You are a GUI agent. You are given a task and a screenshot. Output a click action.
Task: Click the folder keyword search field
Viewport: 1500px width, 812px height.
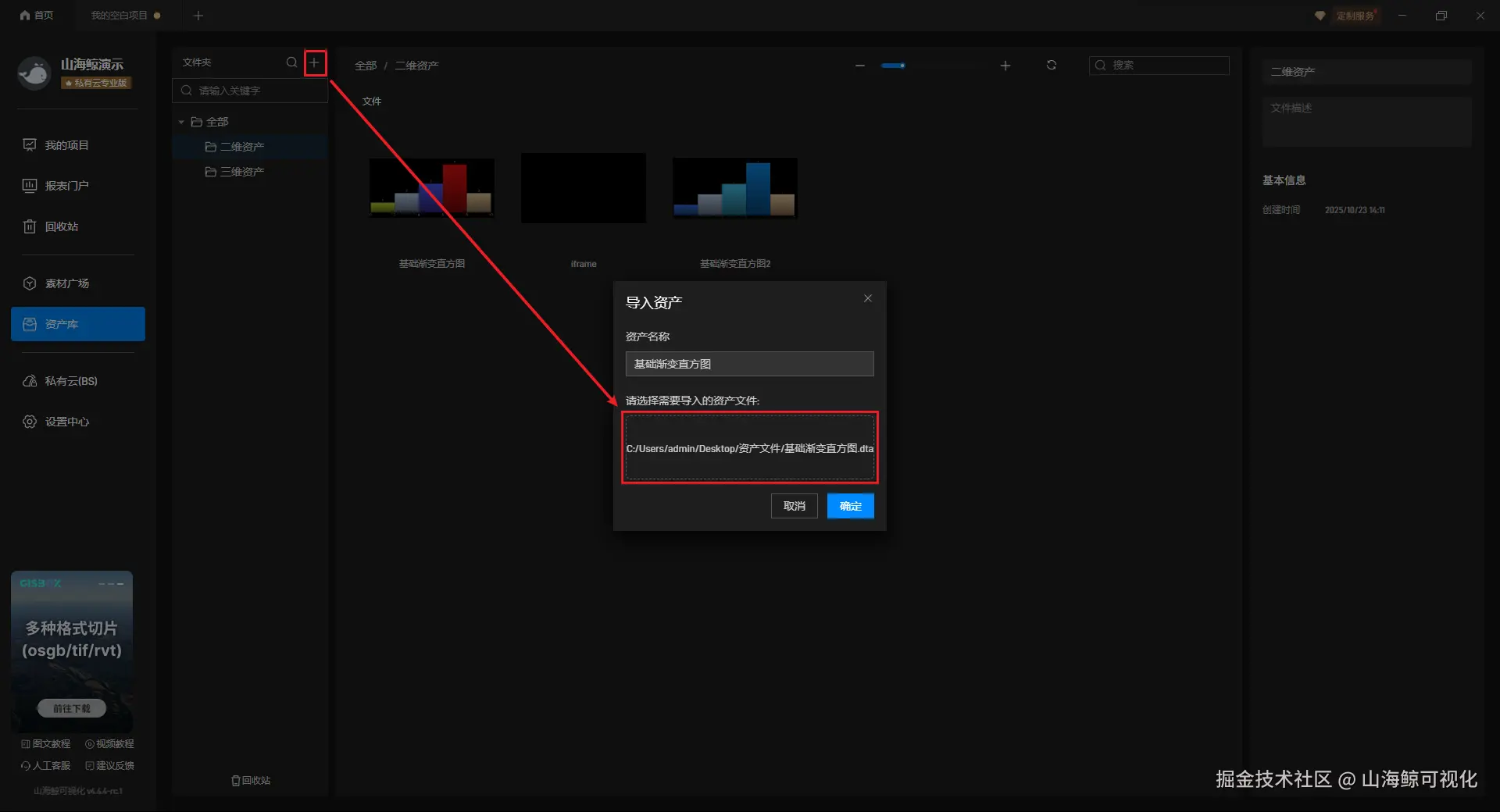tap(250, 91)
